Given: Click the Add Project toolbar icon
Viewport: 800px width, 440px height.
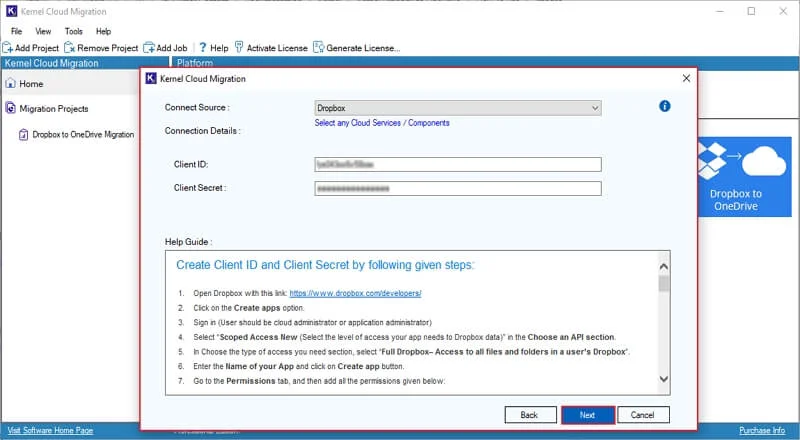Looking at the screenshot, I should click(8, 48).
